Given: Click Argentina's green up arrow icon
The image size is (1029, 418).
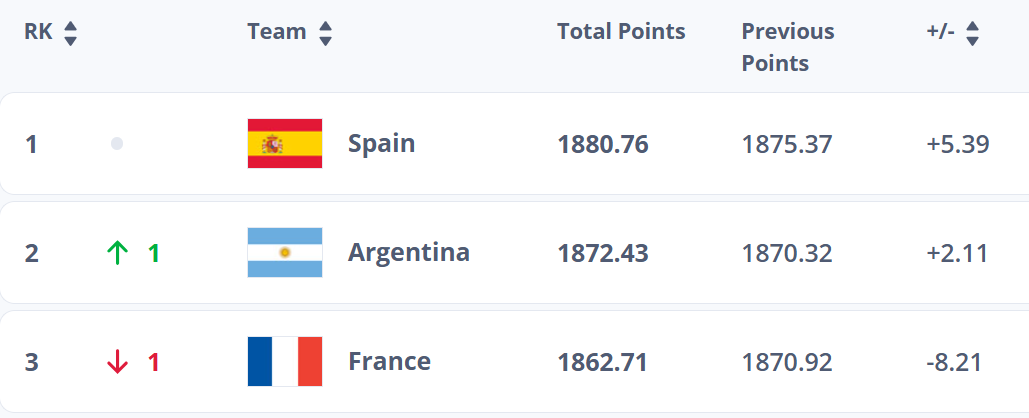Looking at the screenshot, I should pyautogui.click(x=118, y=253).
